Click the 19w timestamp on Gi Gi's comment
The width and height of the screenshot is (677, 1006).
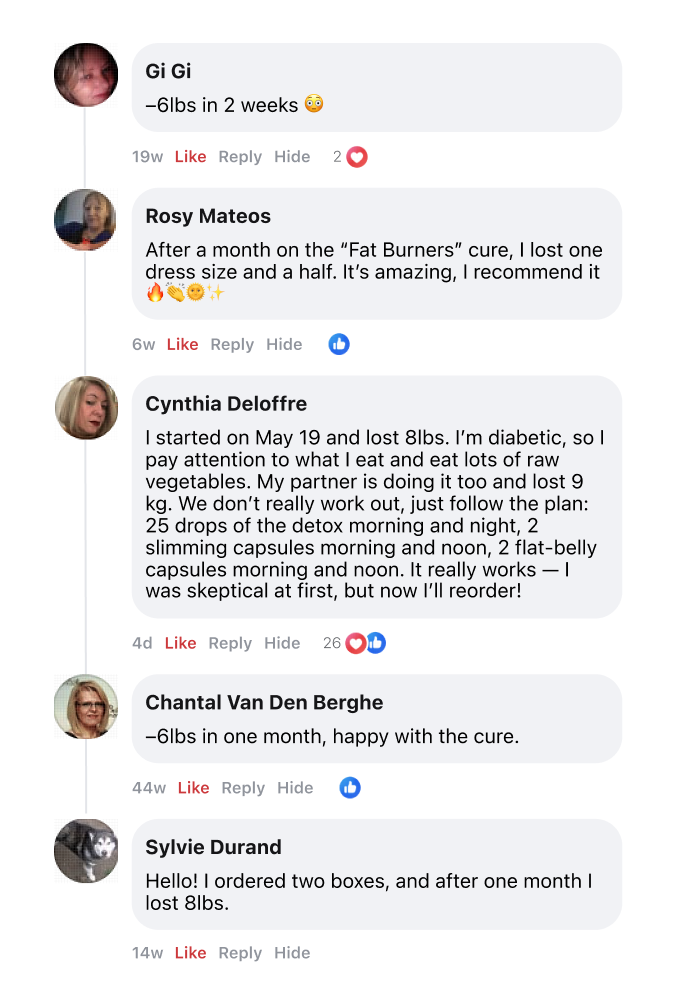click(x=147, y=157)
